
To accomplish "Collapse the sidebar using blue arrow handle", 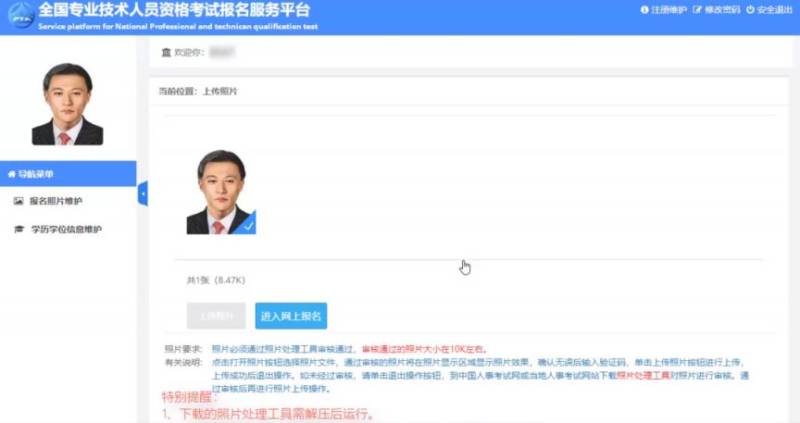I will click(x=142, y=193).
